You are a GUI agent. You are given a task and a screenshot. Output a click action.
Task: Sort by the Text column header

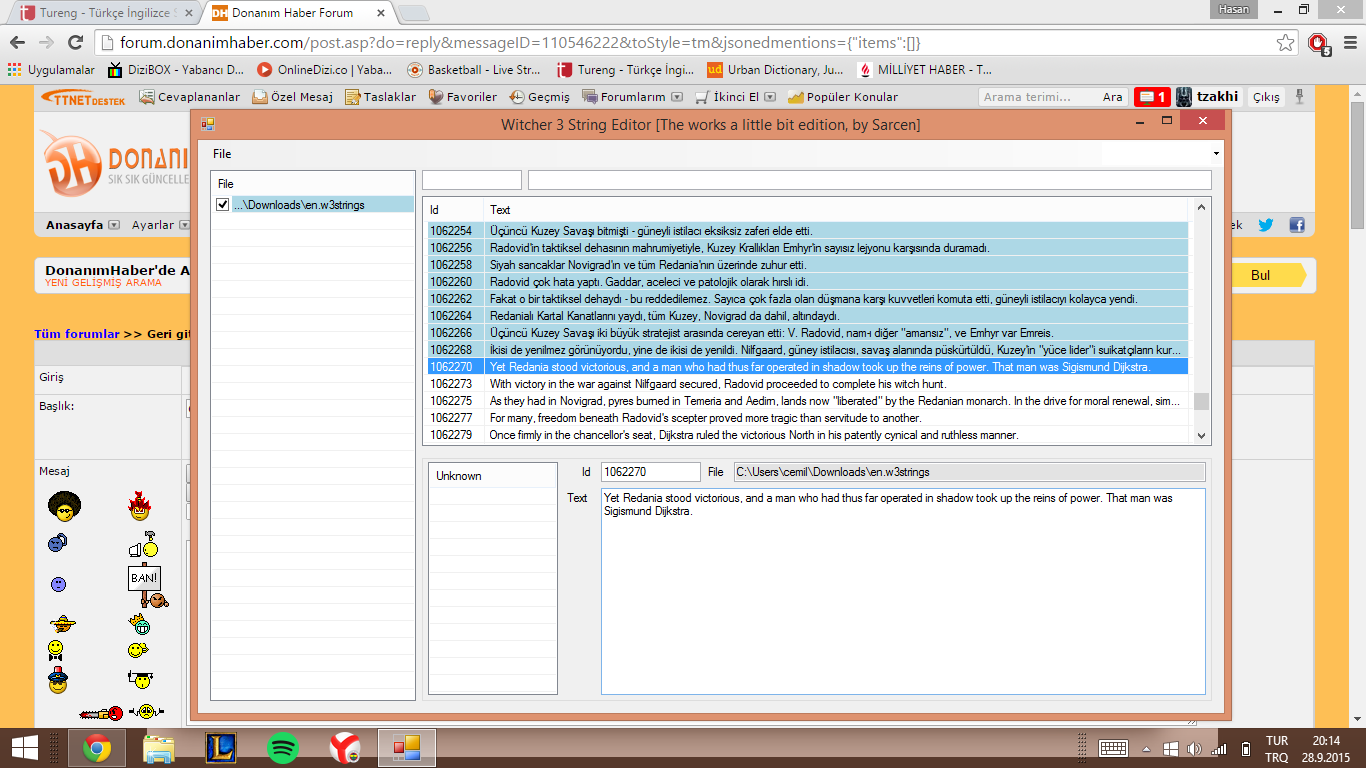click(x=500, y=210)
